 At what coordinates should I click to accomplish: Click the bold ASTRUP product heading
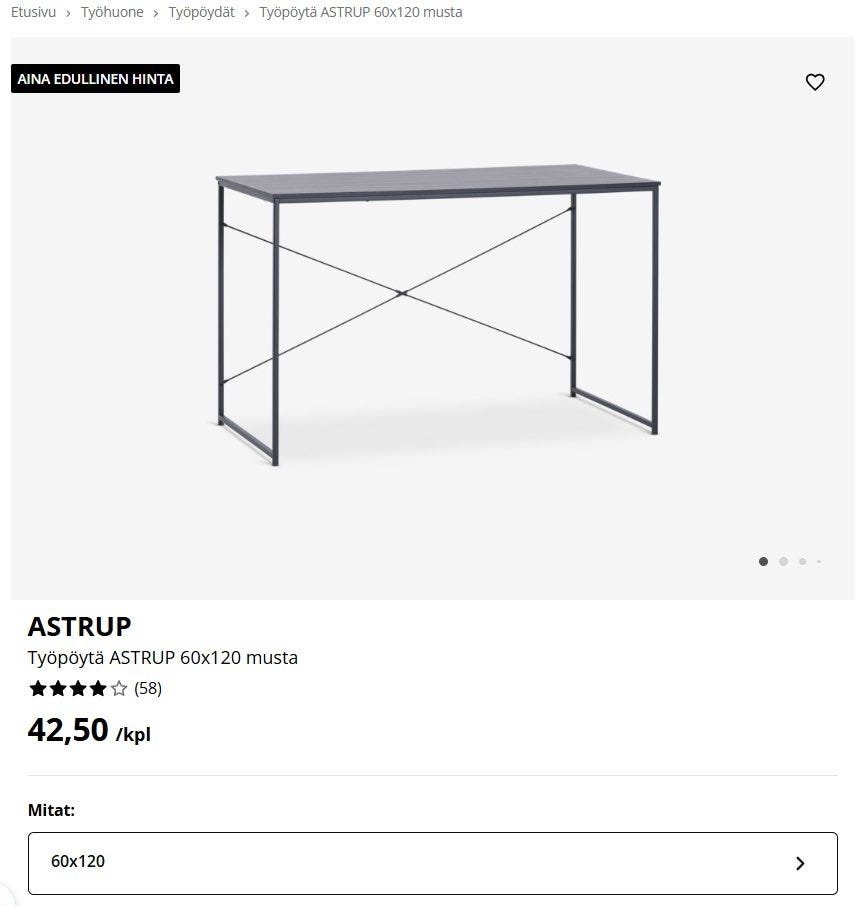(x=79, y=626)
